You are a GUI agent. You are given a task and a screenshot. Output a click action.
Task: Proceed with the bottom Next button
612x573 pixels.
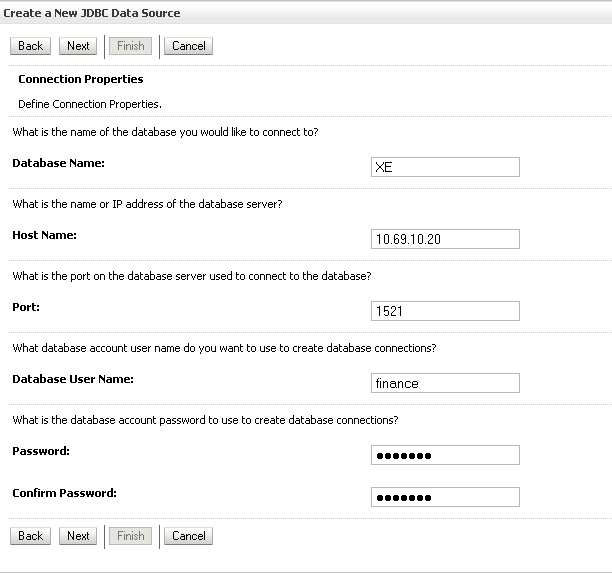click(x=78, y=536)
